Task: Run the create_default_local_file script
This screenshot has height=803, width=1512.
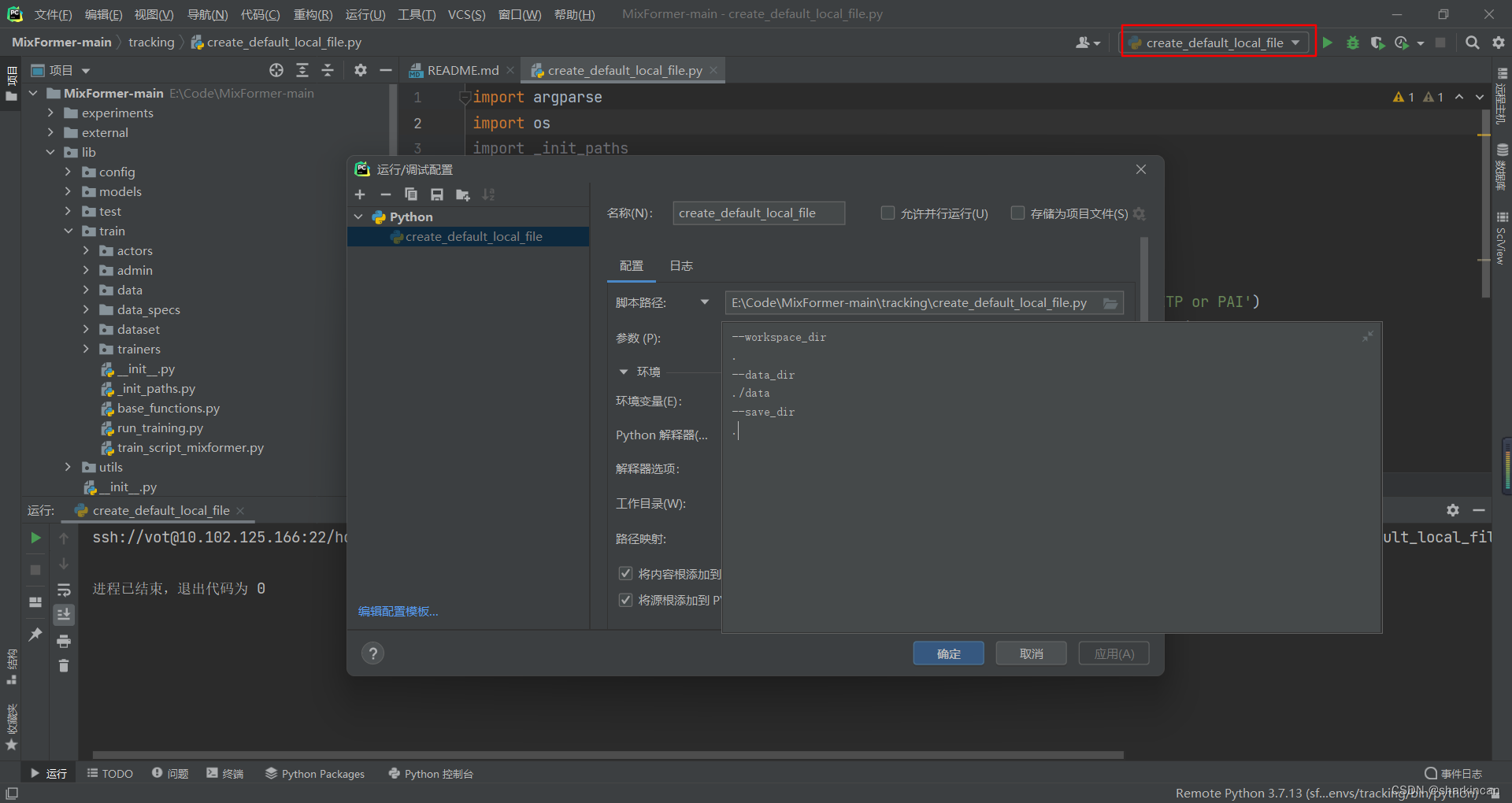Action: click(x=1328, y=43)
